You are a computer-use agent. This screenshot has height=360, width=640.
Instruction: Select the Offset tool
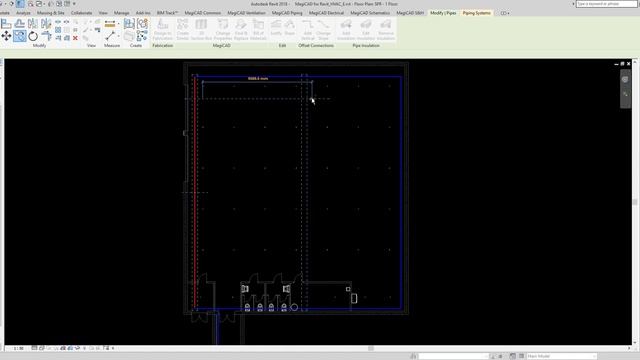click(x=20, y=24)
